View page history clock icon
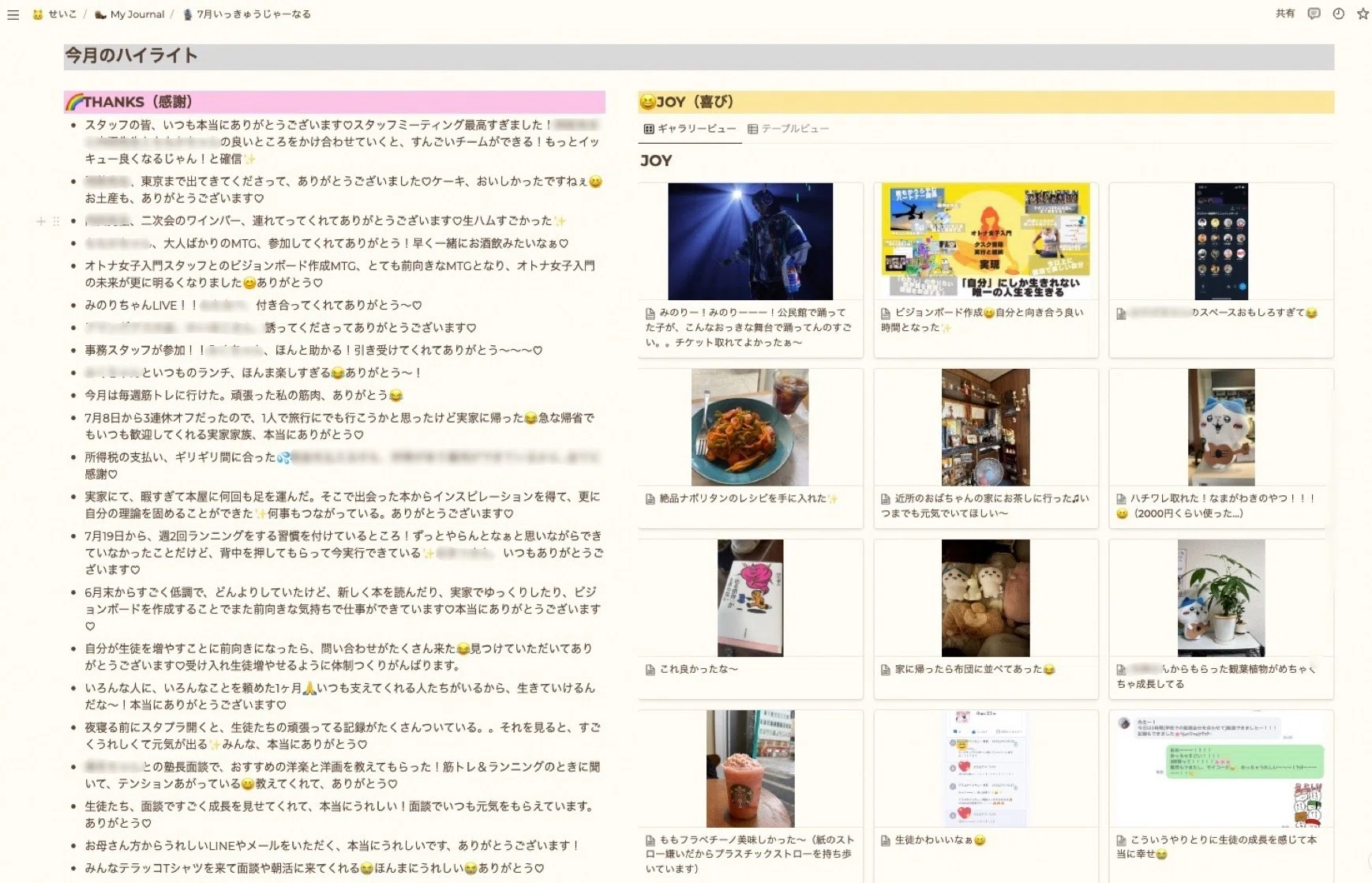Viewport: 1372px width, 883px height. pyautogui.click(x=1338, y=13)
